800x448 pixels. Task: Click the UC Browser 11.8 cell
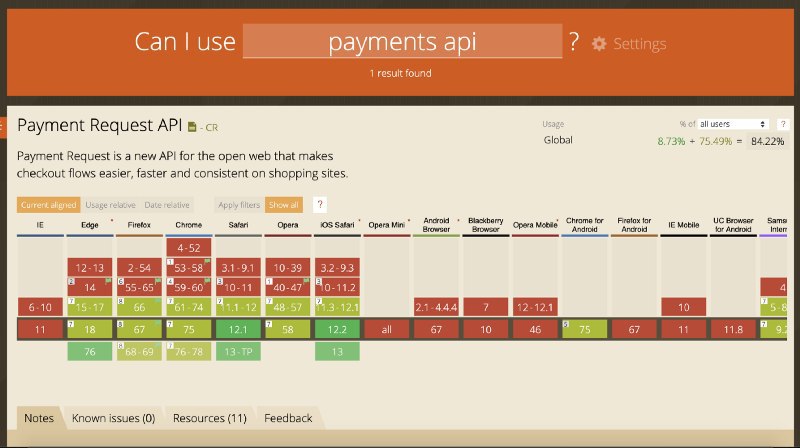click(x=733, y=329)
